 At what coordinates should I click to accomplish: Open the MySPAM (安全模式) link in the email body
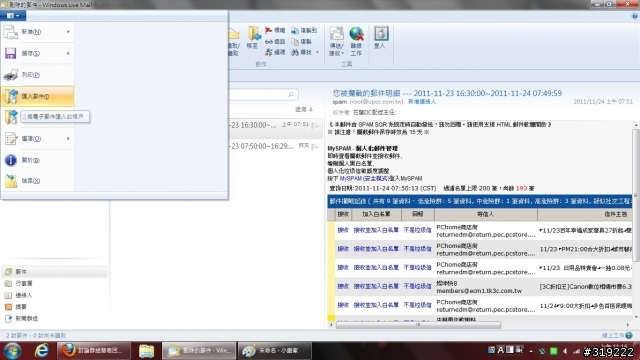tap(363, 179)
